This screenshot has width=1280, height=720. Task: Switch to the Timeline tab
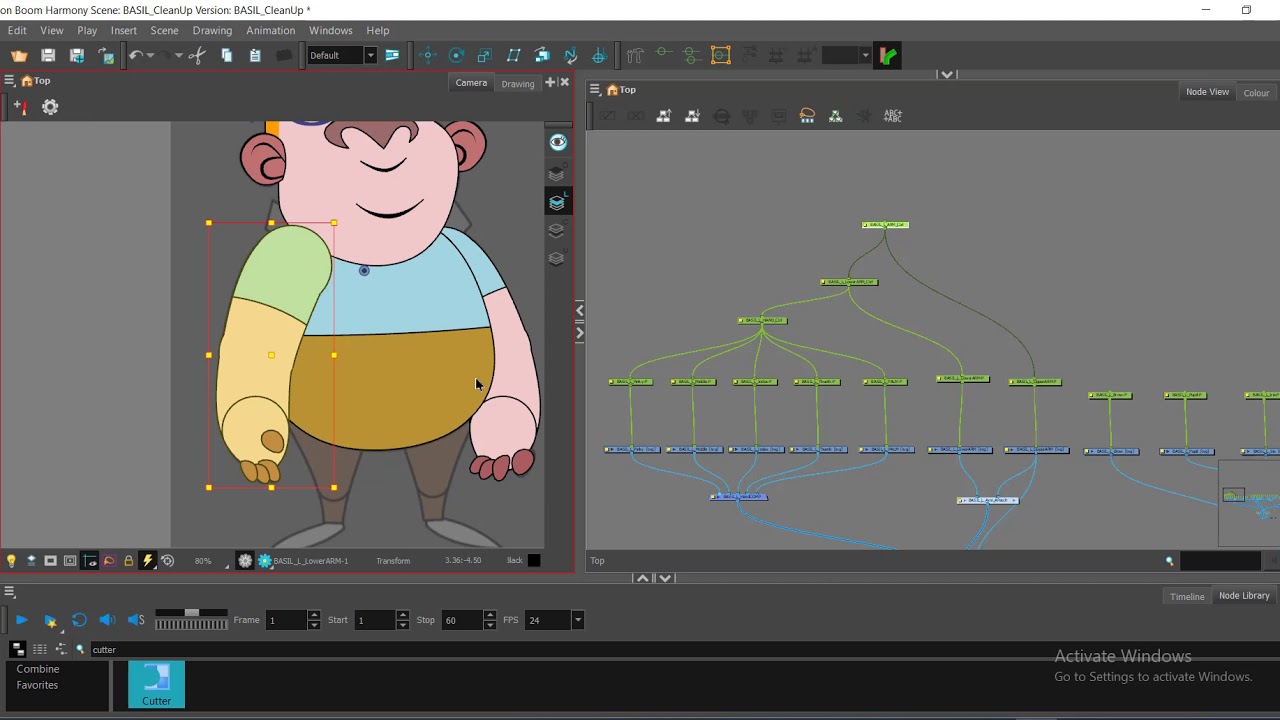pyautogui.click(x=1187, y=596)
